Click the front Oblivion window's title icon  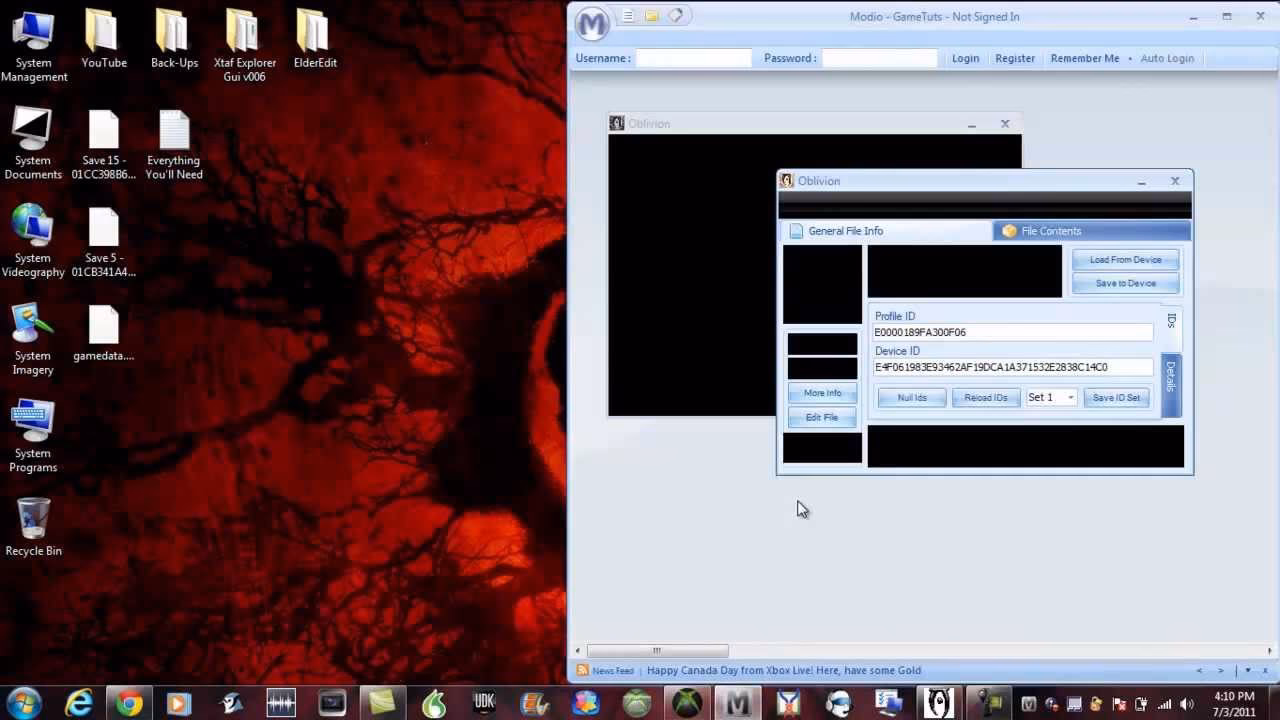tap(787, 181)
